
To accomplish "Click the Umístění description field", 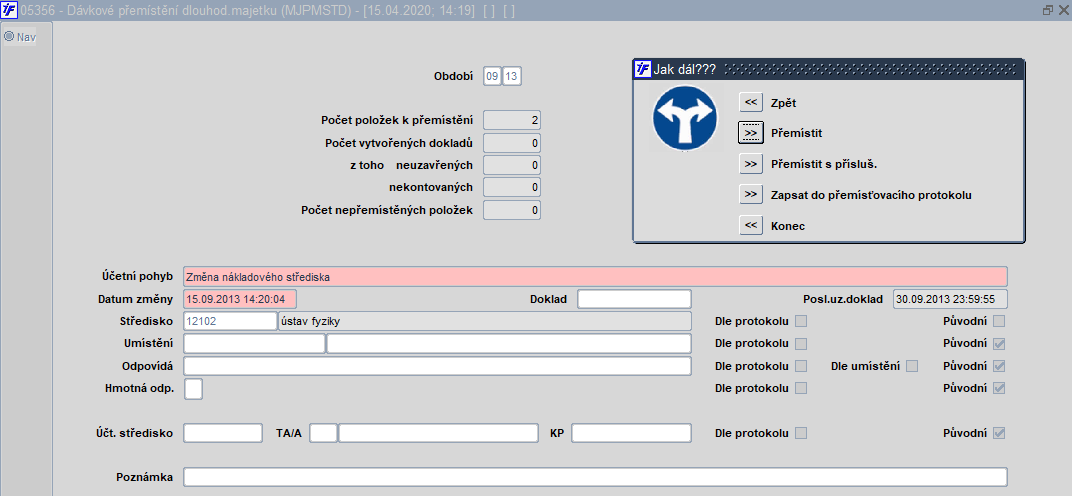I will tap(509, 343).
